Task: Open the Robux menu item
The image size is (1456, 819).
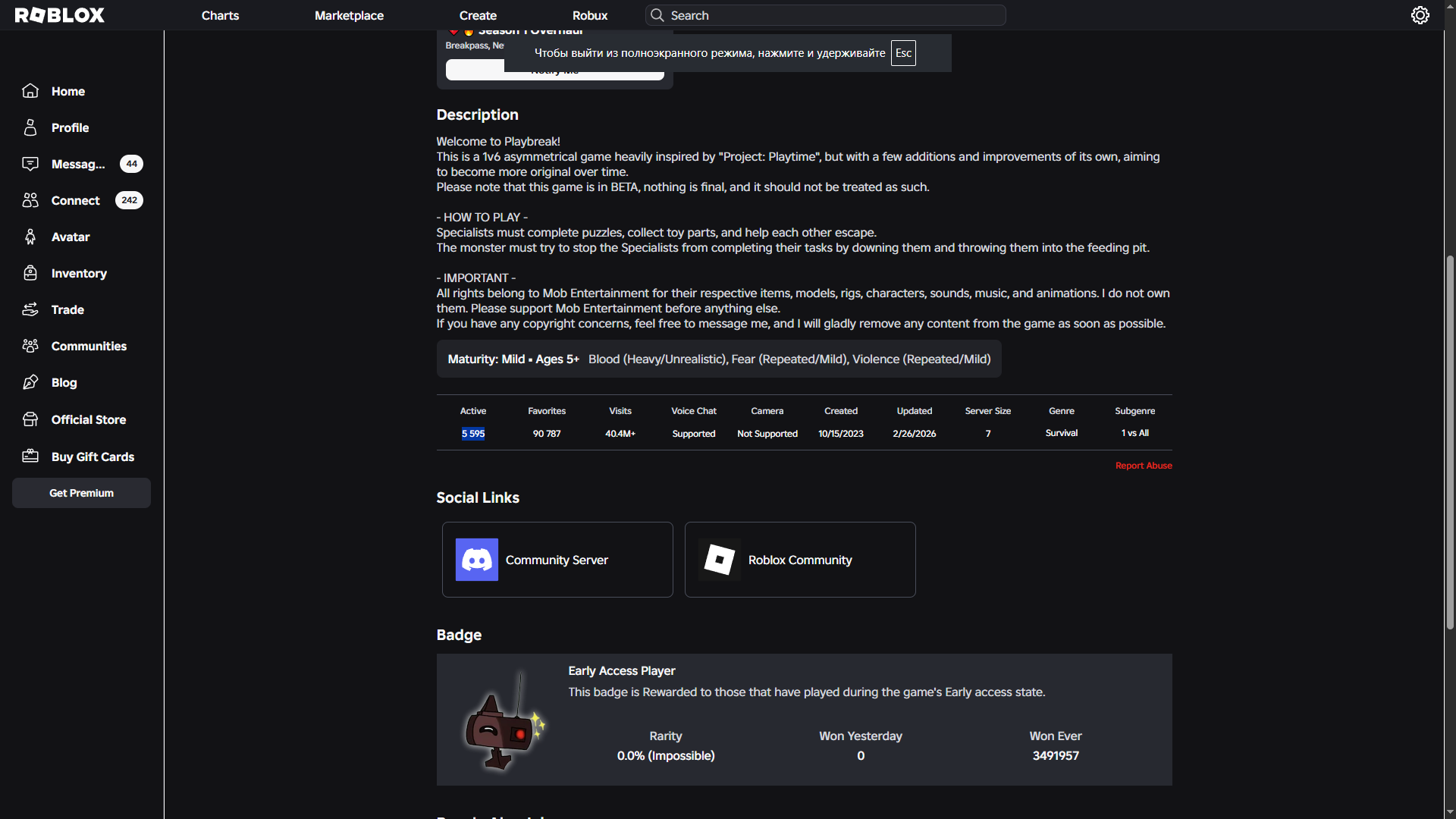Action: [589, 15]
